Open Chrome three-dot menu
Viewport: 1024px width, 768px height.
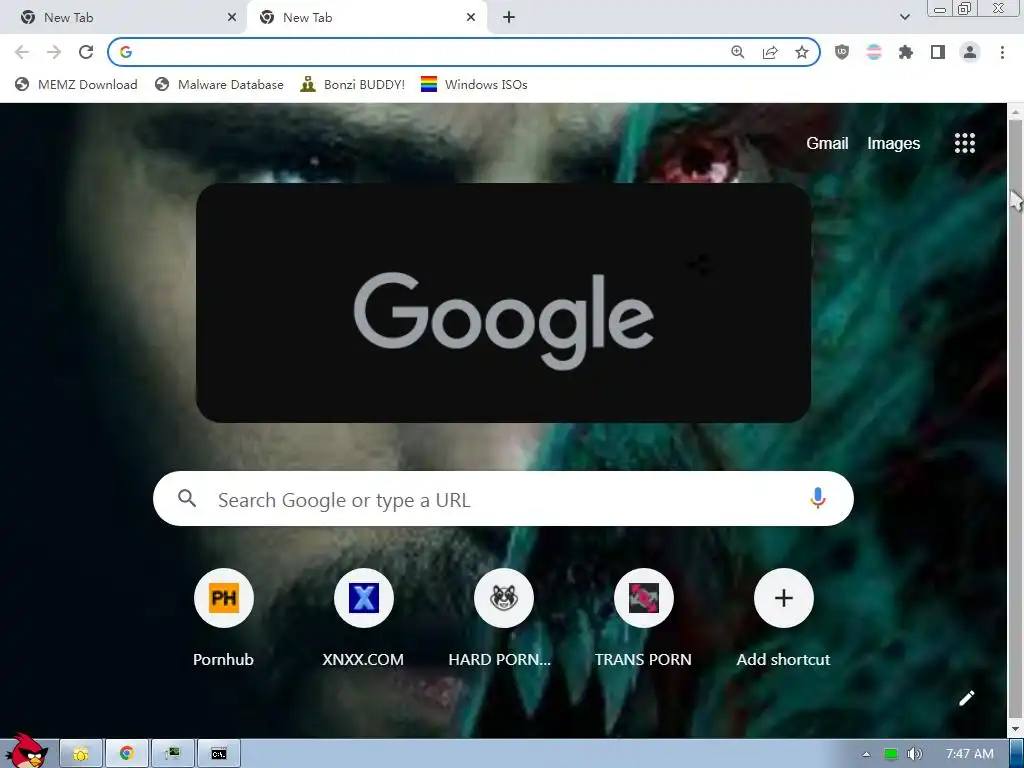tap(1002, 52)
